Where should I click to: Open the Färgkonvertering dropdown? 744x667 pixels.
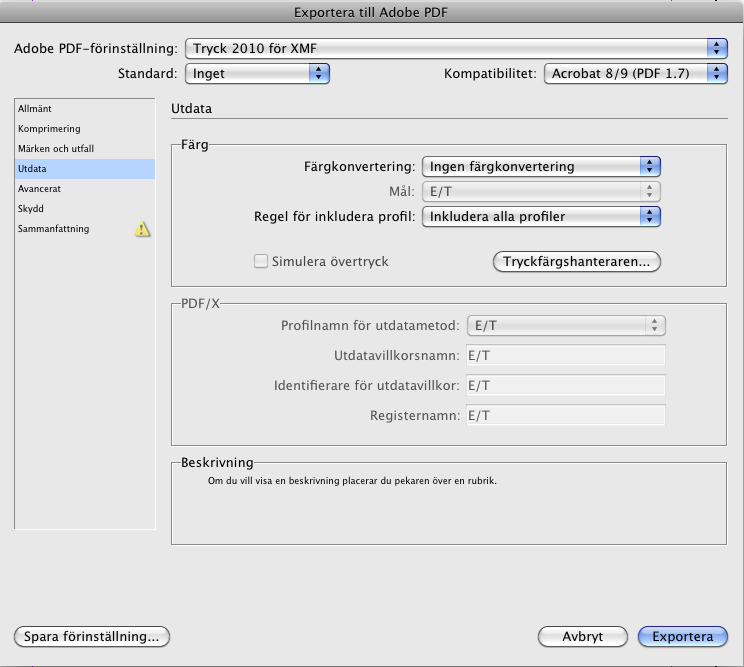pyautogui.click(x=541, y=167)
